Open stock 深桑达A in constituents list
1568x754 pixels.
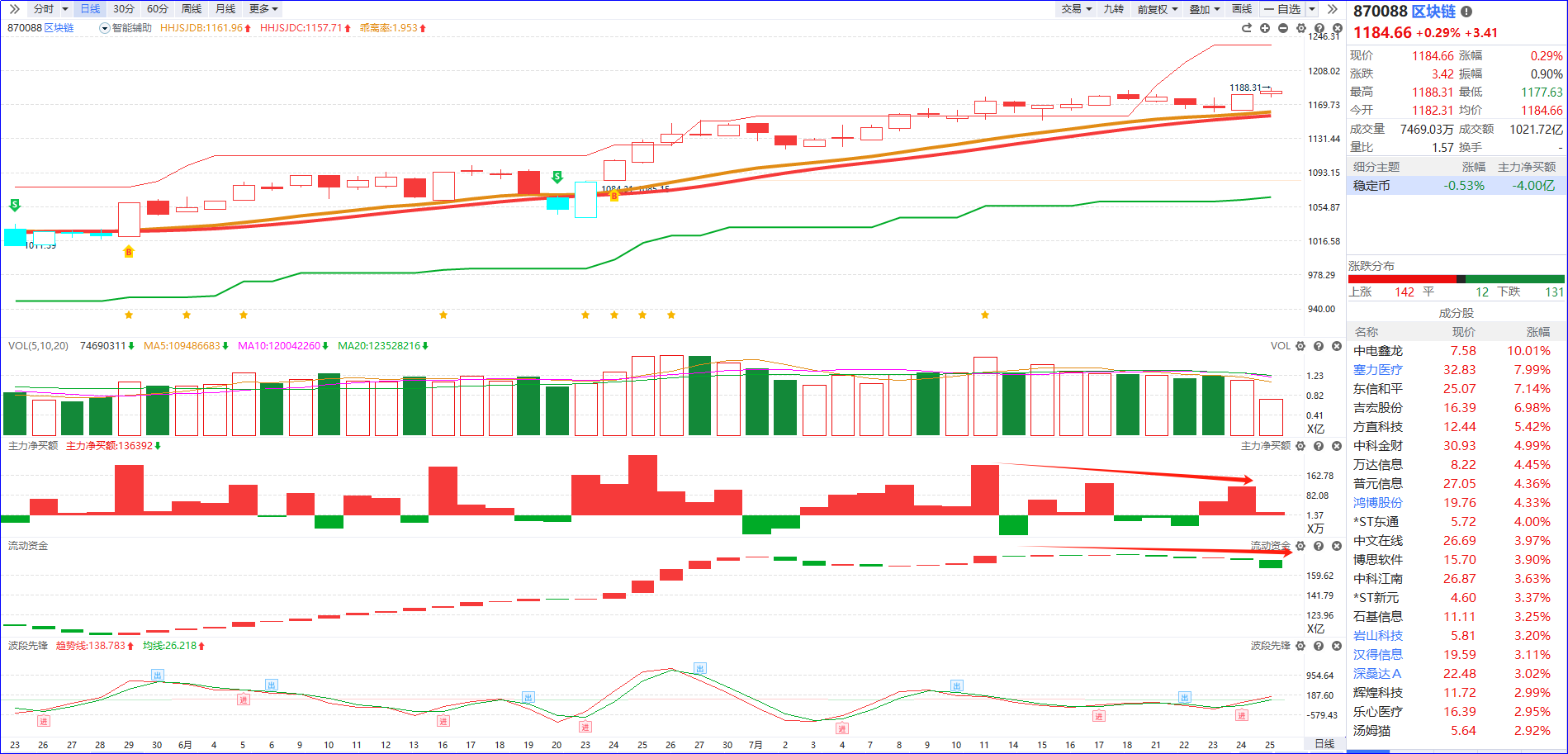pyautogui.click(x=1377, y=674)
